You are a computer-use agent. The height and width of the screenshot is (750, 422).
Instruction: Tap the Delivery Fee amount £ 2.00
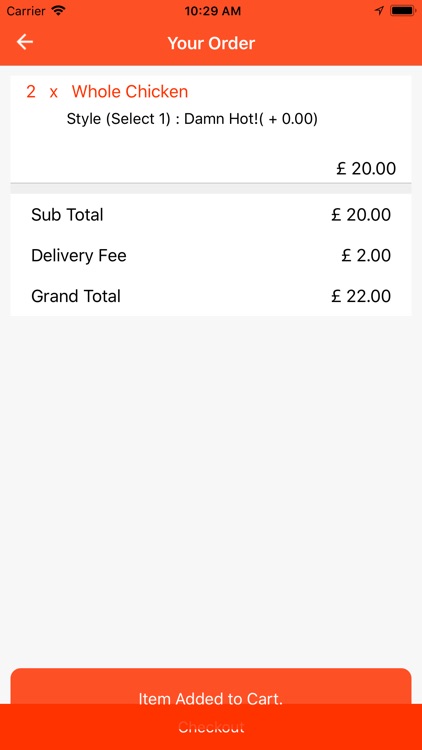pos(366,255)
